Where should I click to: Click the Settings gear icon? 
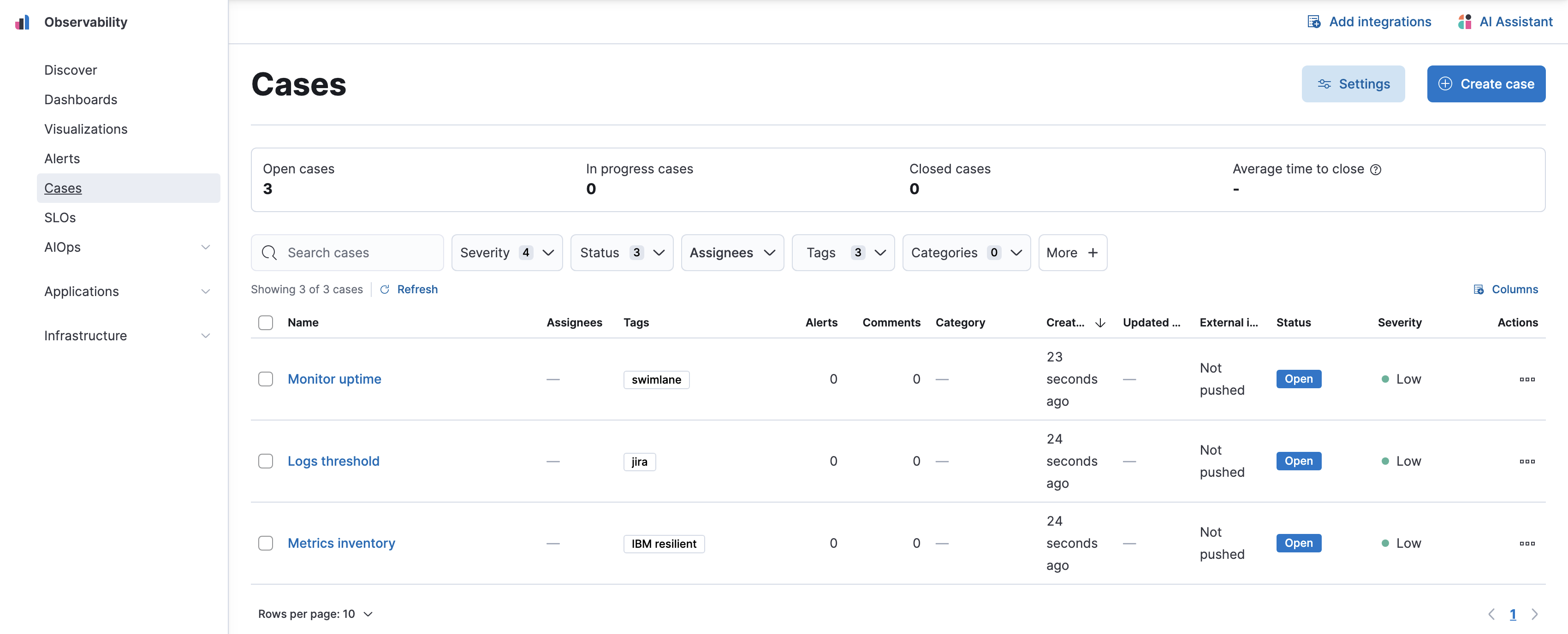[x=1325, y=83]
